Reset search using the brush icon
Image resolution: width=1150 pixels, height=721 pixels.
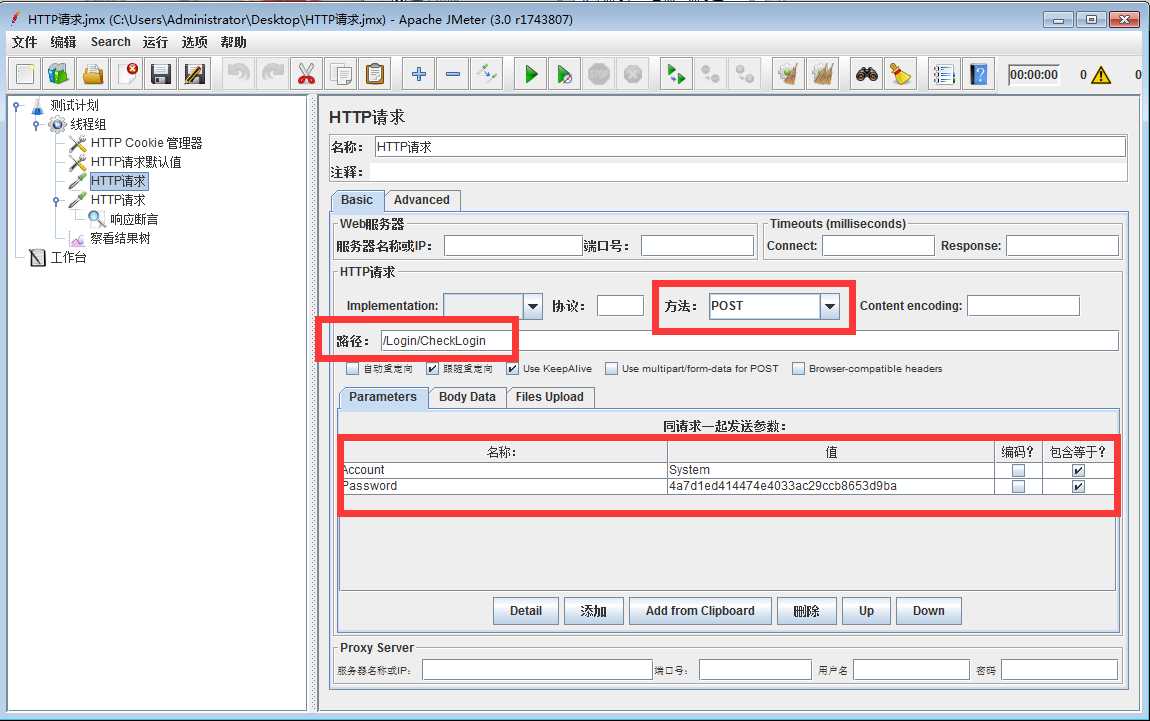(900, 74)
